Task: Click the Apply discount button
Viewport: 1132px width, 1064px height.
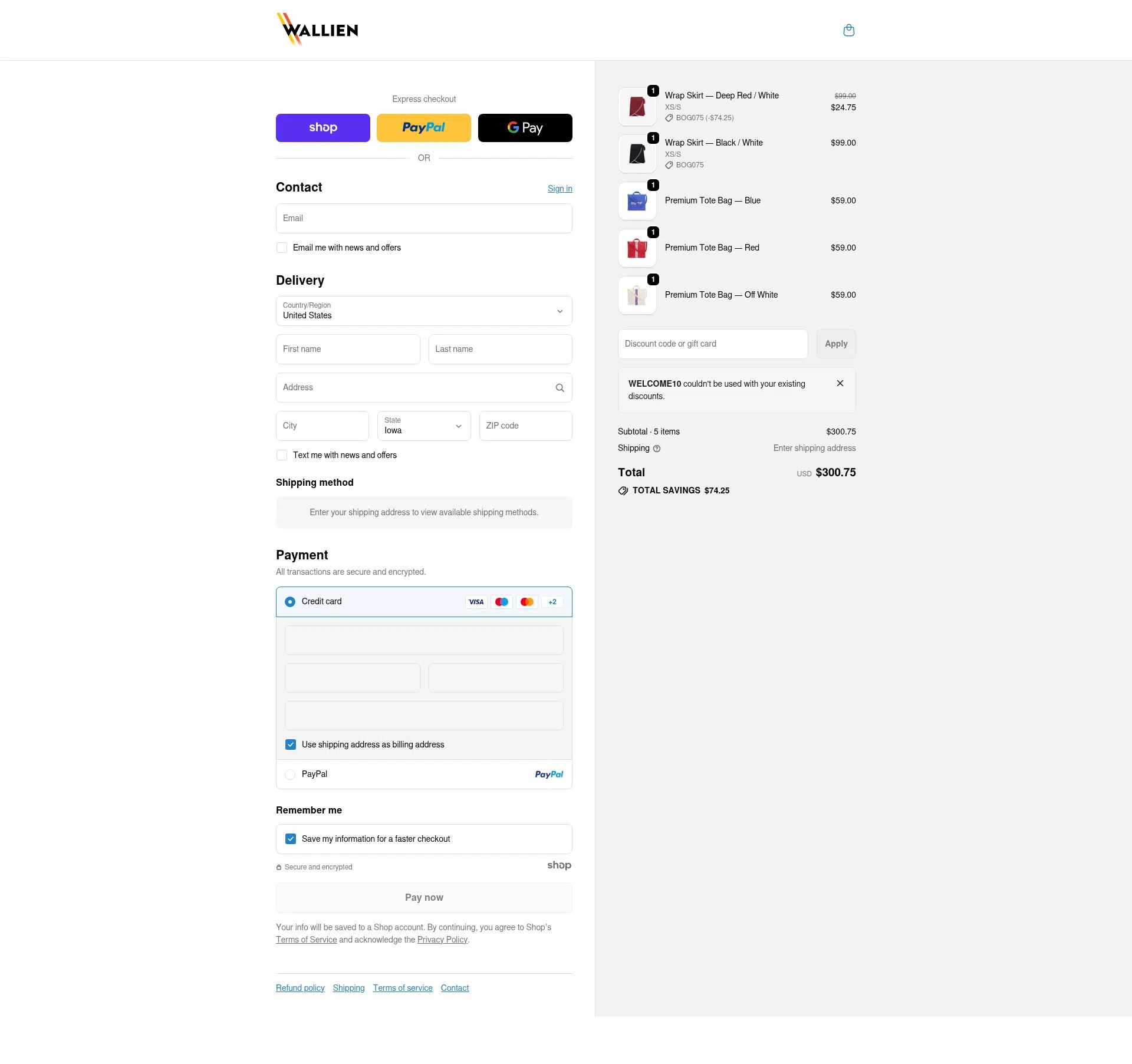Action: click(836, 344)
